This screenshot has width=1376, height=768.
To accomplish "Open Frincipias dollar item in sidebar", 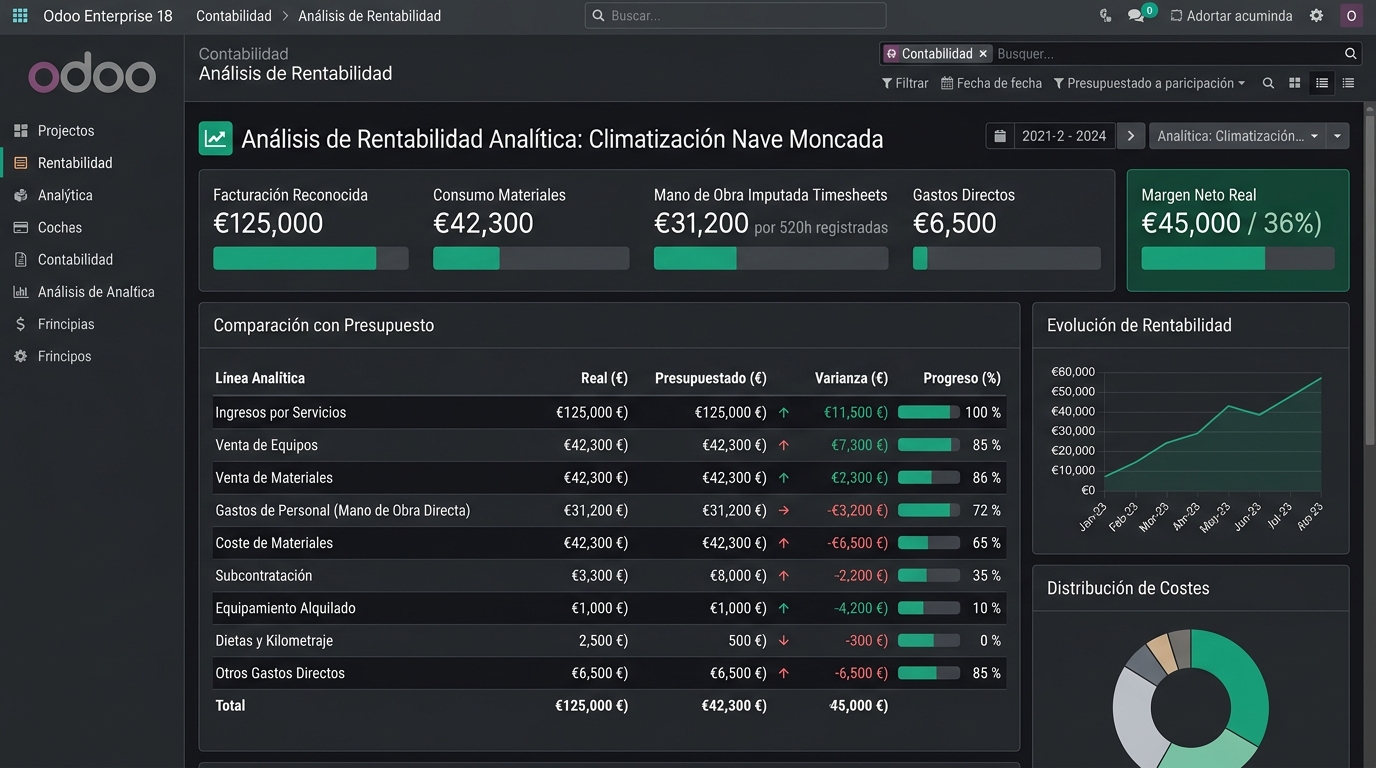I will (66, 324).
